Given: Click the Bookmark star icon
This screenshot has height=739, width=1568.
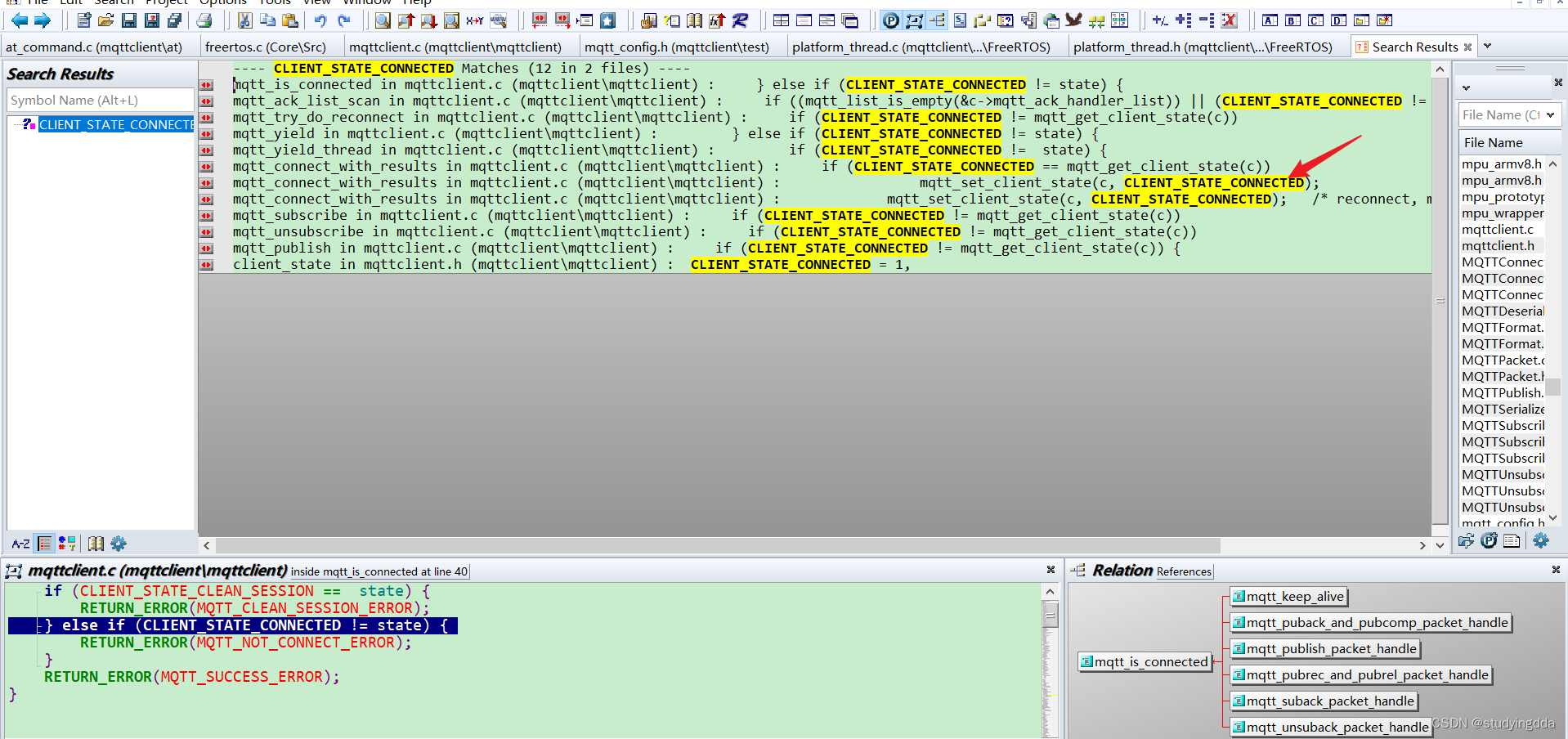Looking at the screenshot, I should point(607,20).
